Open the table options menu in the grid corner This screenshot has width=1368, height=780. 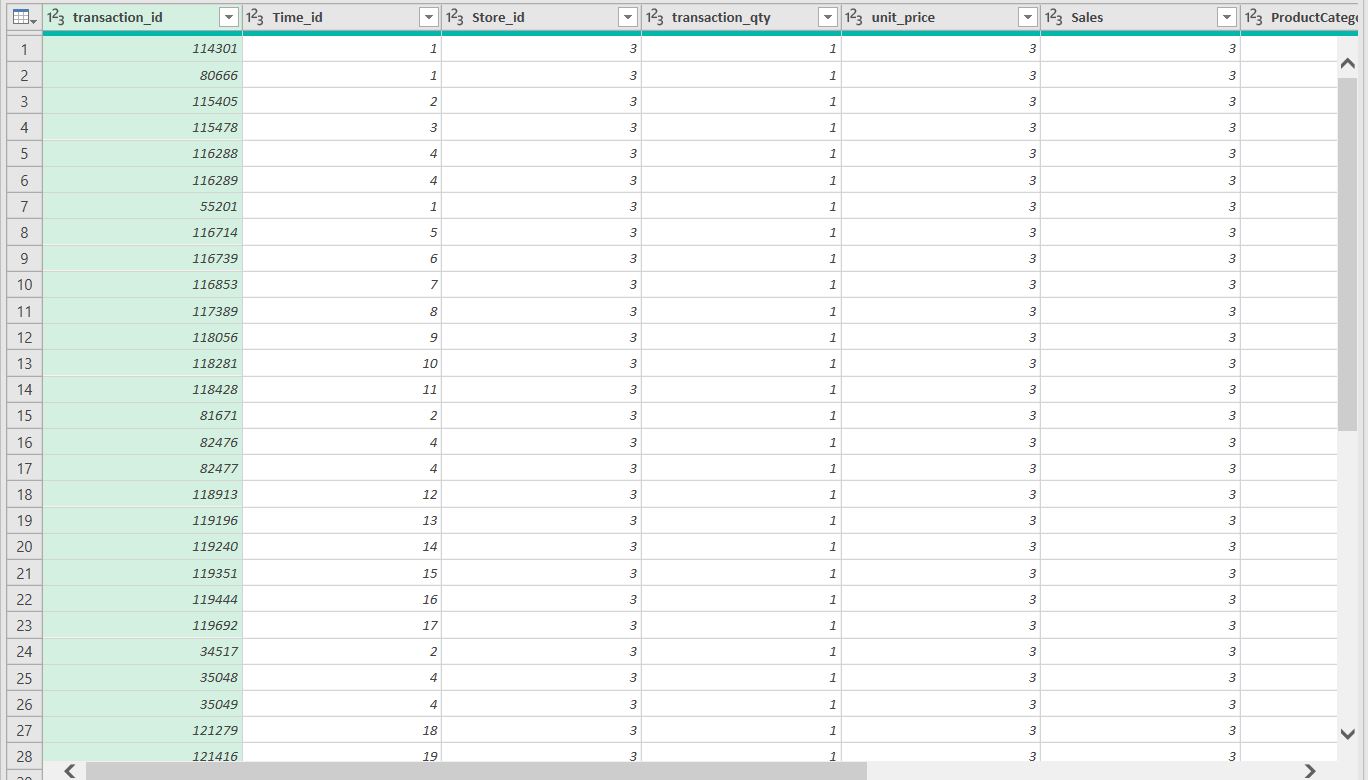tap(24, 18)
